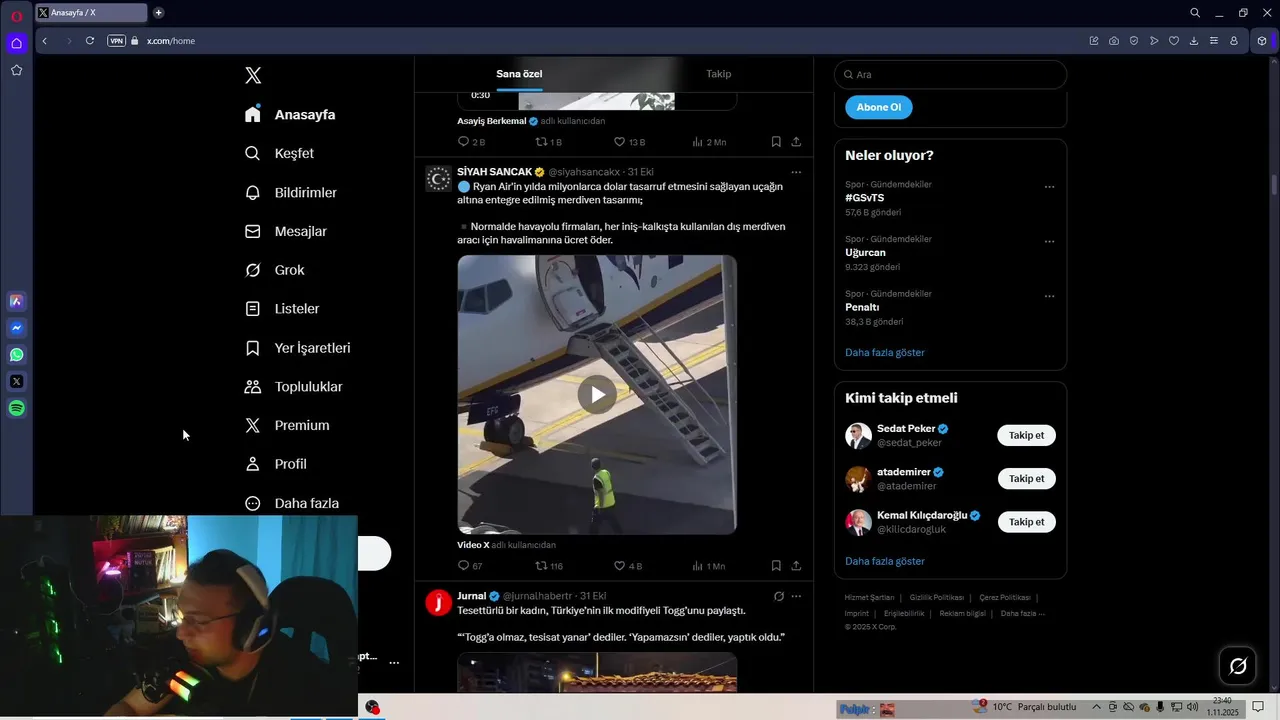Show more follow suggestions link
Screen dimensions: 1280x720
click(x=885, y=561)
